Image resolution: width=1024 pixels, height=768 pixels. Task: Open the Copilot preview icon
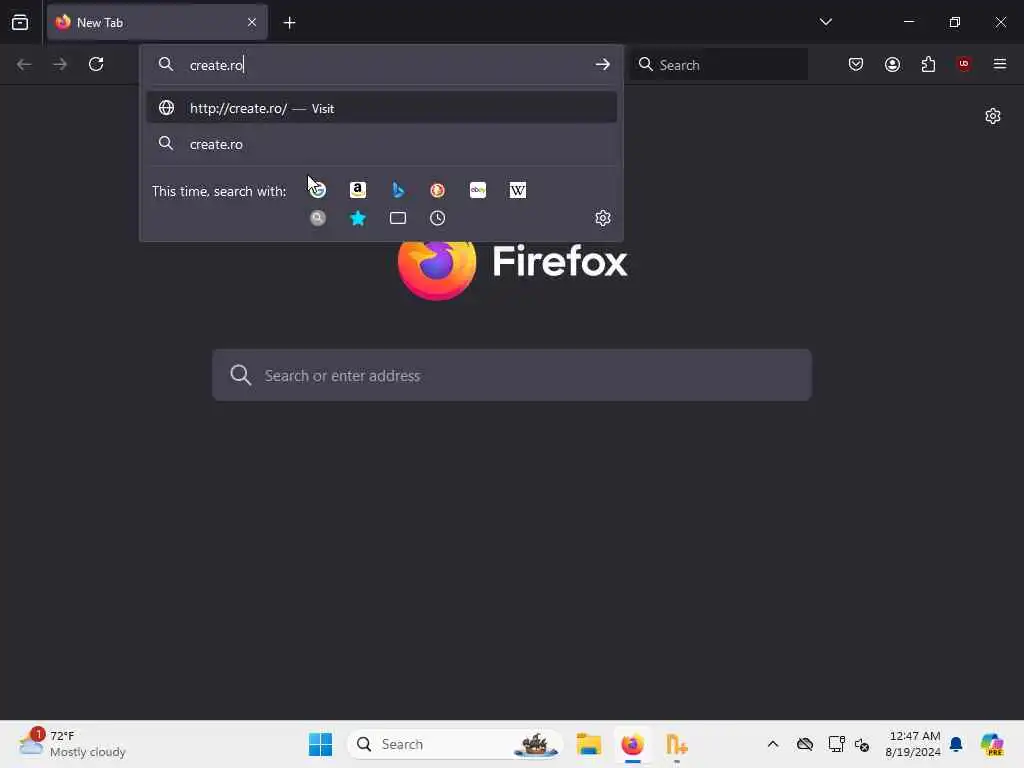[992, 744]
